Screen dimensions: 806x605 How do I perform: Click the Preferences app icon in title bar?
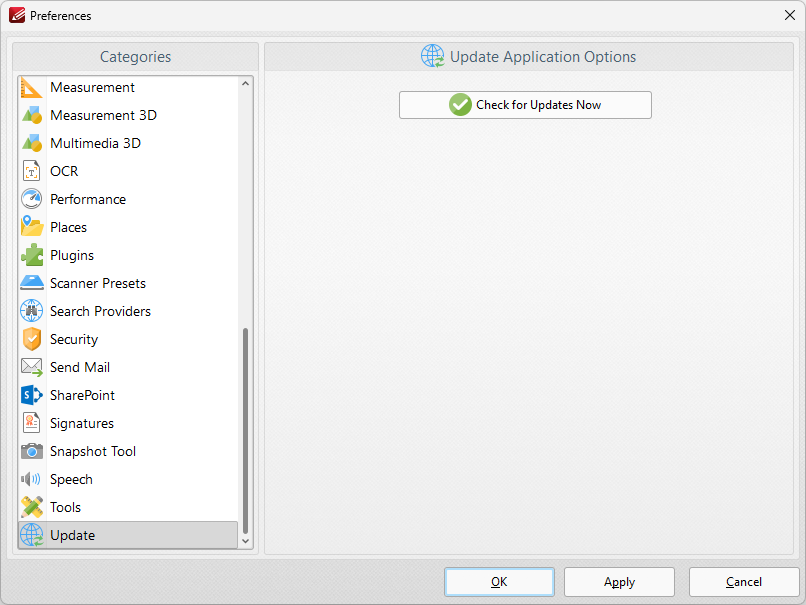coord(17,15)
